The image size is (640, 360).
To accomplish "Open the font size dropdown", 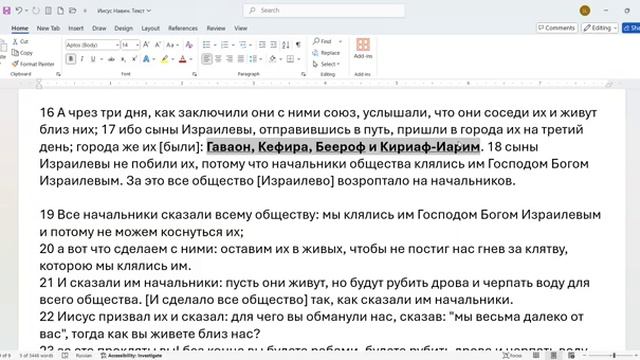I will click(x=138, y=45).
